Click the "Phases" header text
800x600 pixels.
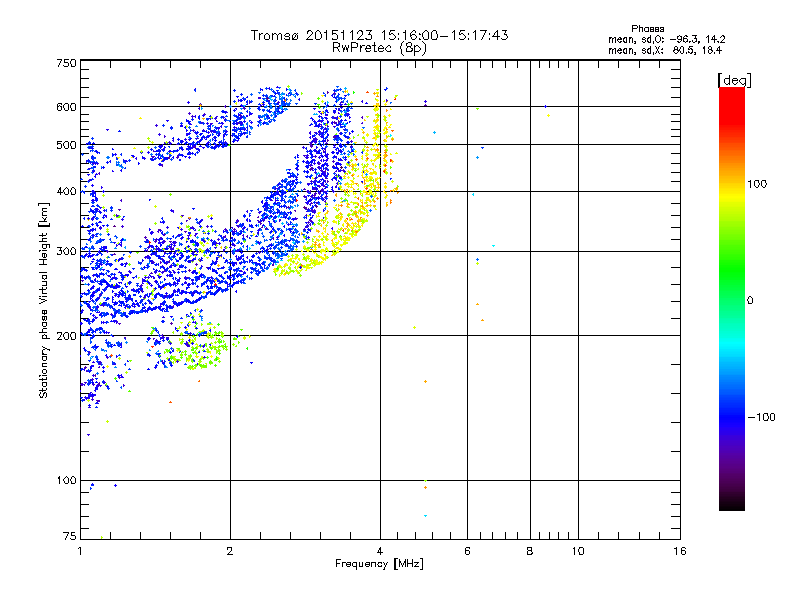[x=647, y=29]
